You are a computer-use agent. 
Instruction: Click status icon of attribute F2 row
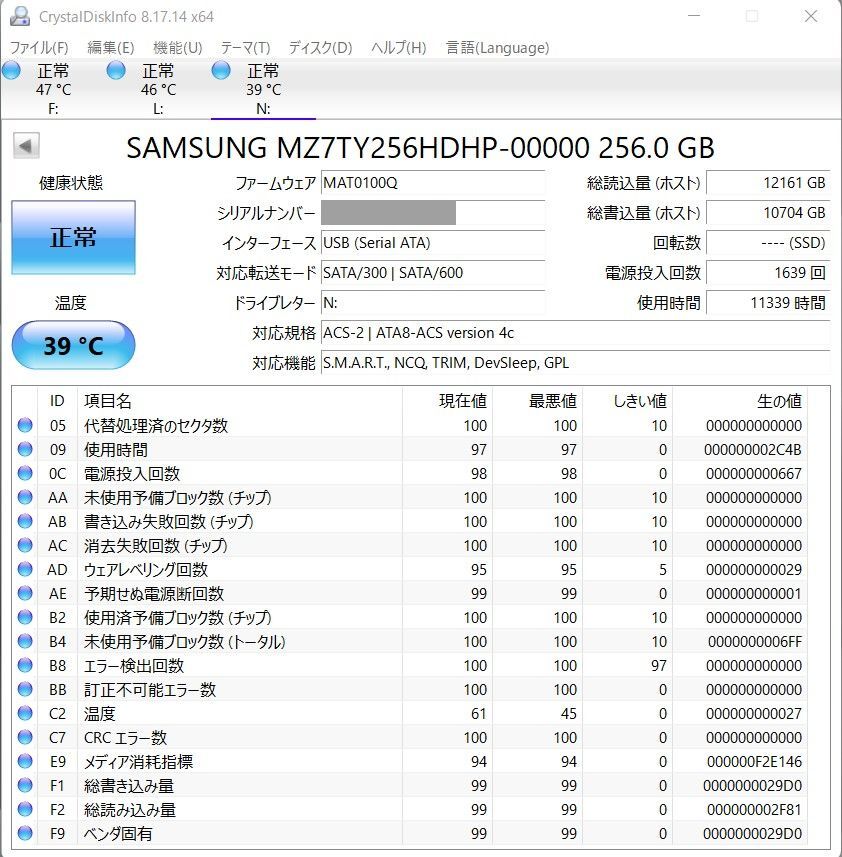point(25,809)
